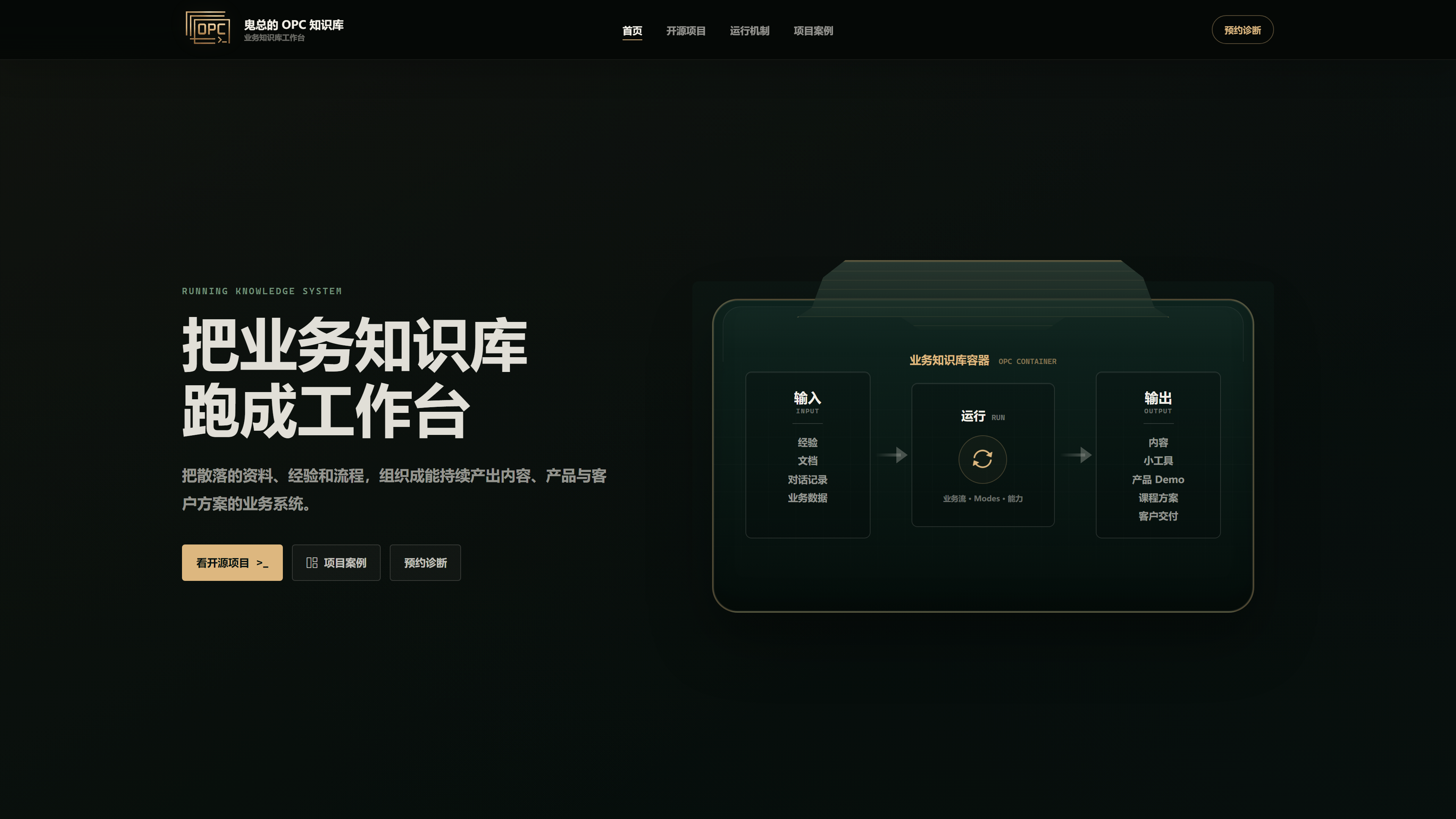Click 内容 in the output card
Viewport: 1456px width, 819px height.
(x=1158, y=442)
